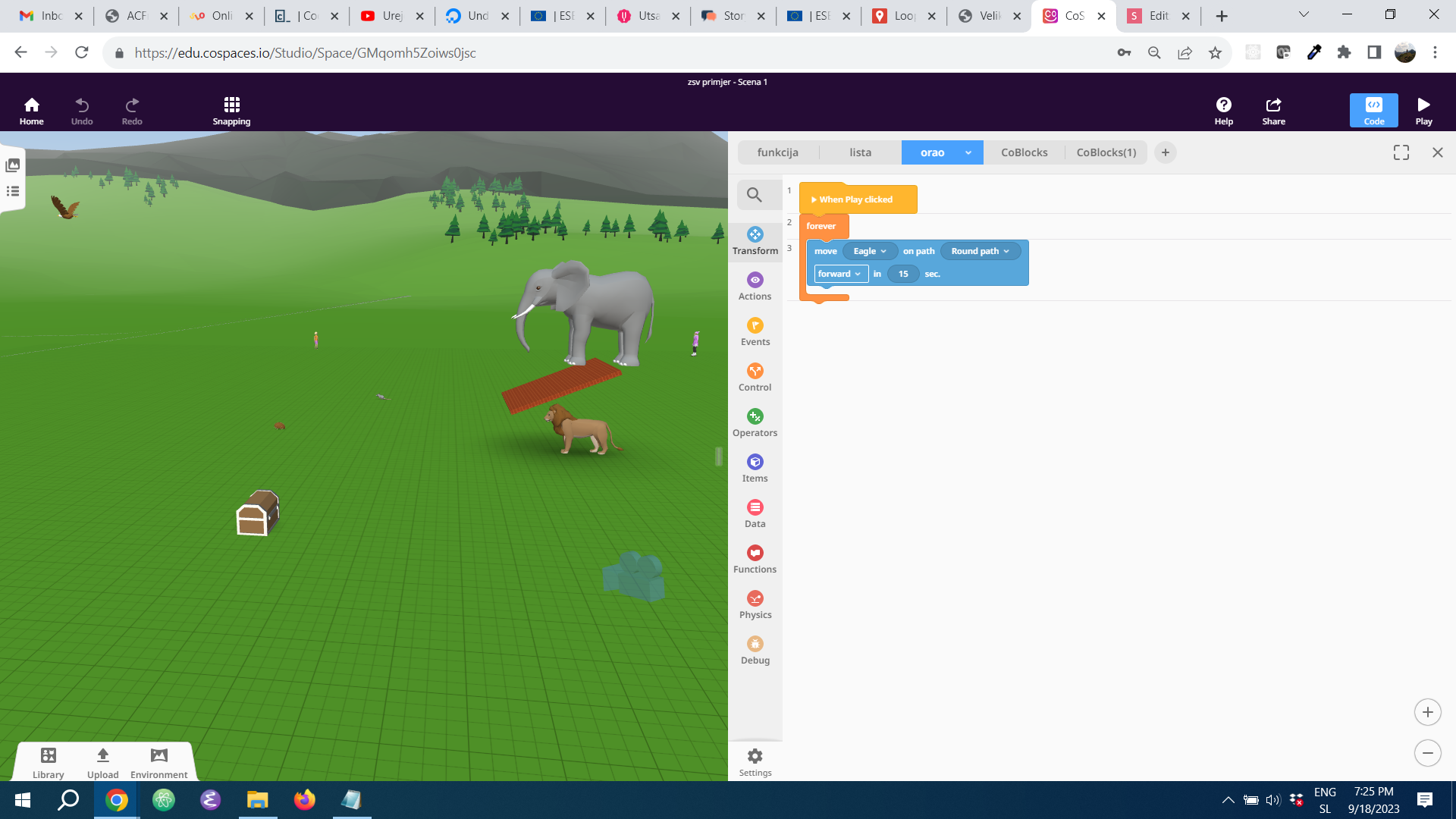This screenshot has width=1456, height=819.
Task: Open the Share dialog
Action: [x=1273, y=111]
